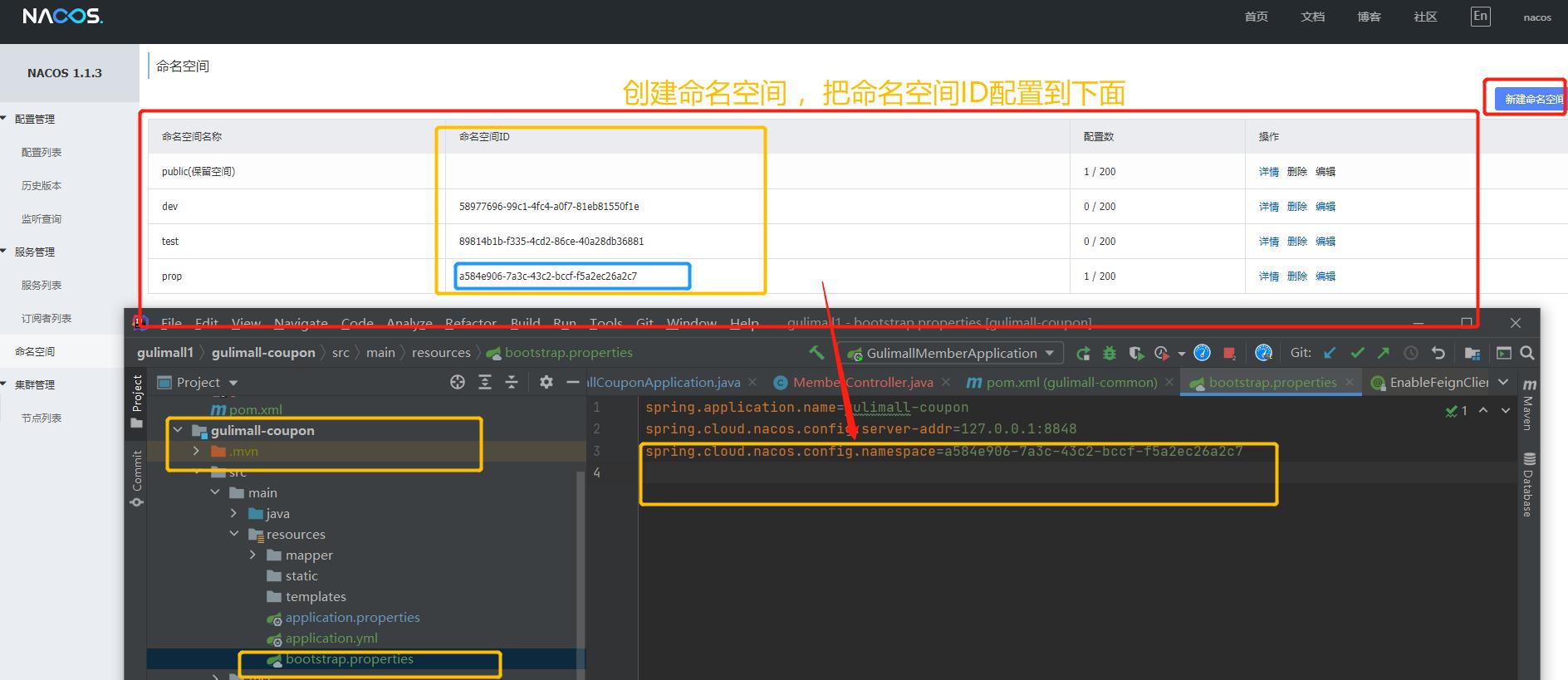The width and height of the screenshot is (1568, 680).
Task: Expand all nodes in Project panel
Action: [485, 382]
